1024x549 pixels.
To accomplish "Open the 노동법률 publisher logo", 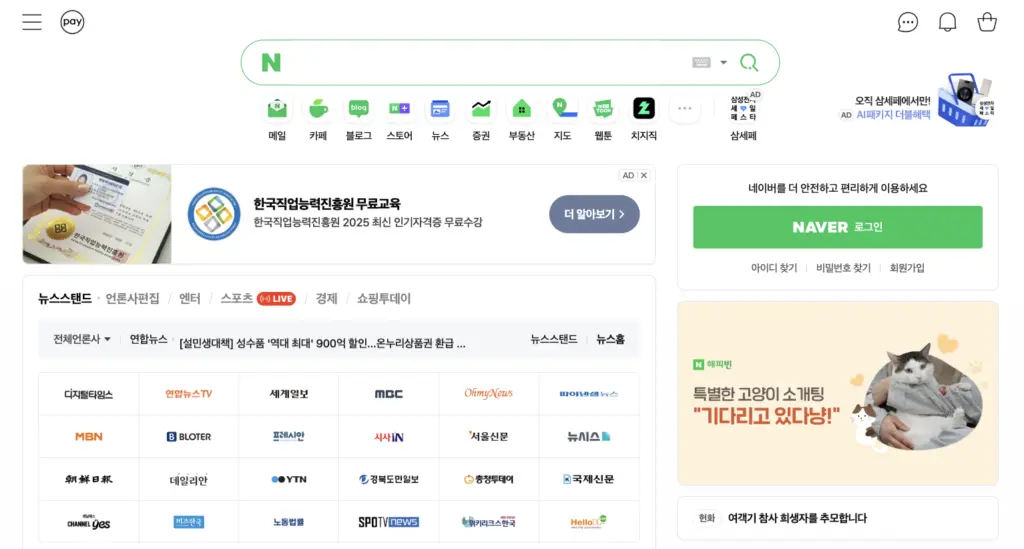I will (289, 522).
